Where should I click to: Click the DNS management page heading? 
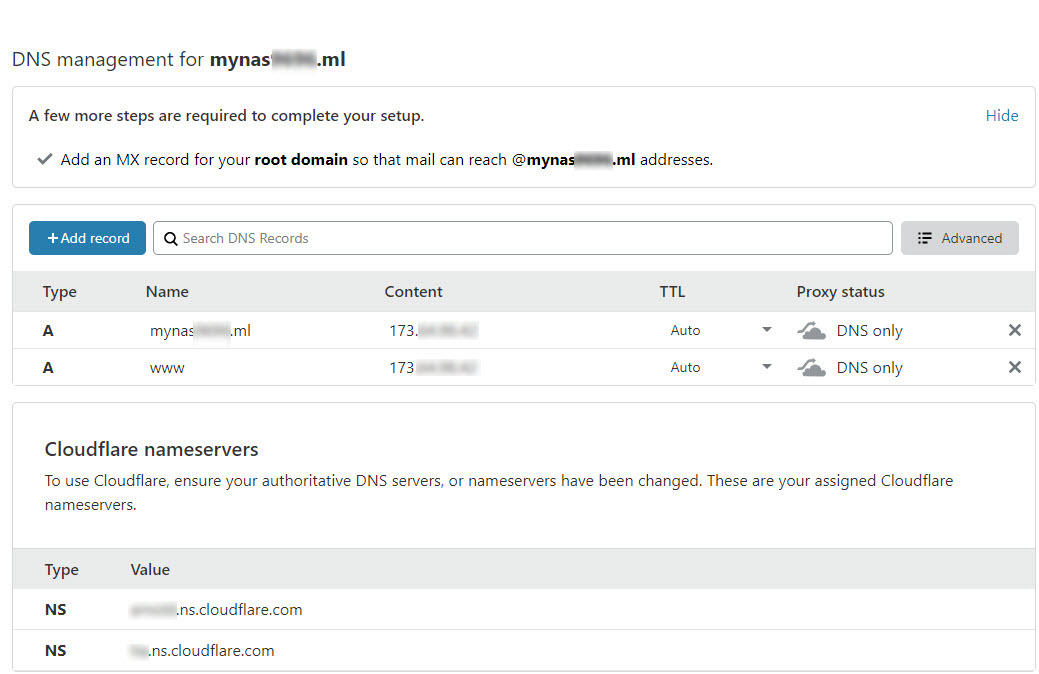178,59
